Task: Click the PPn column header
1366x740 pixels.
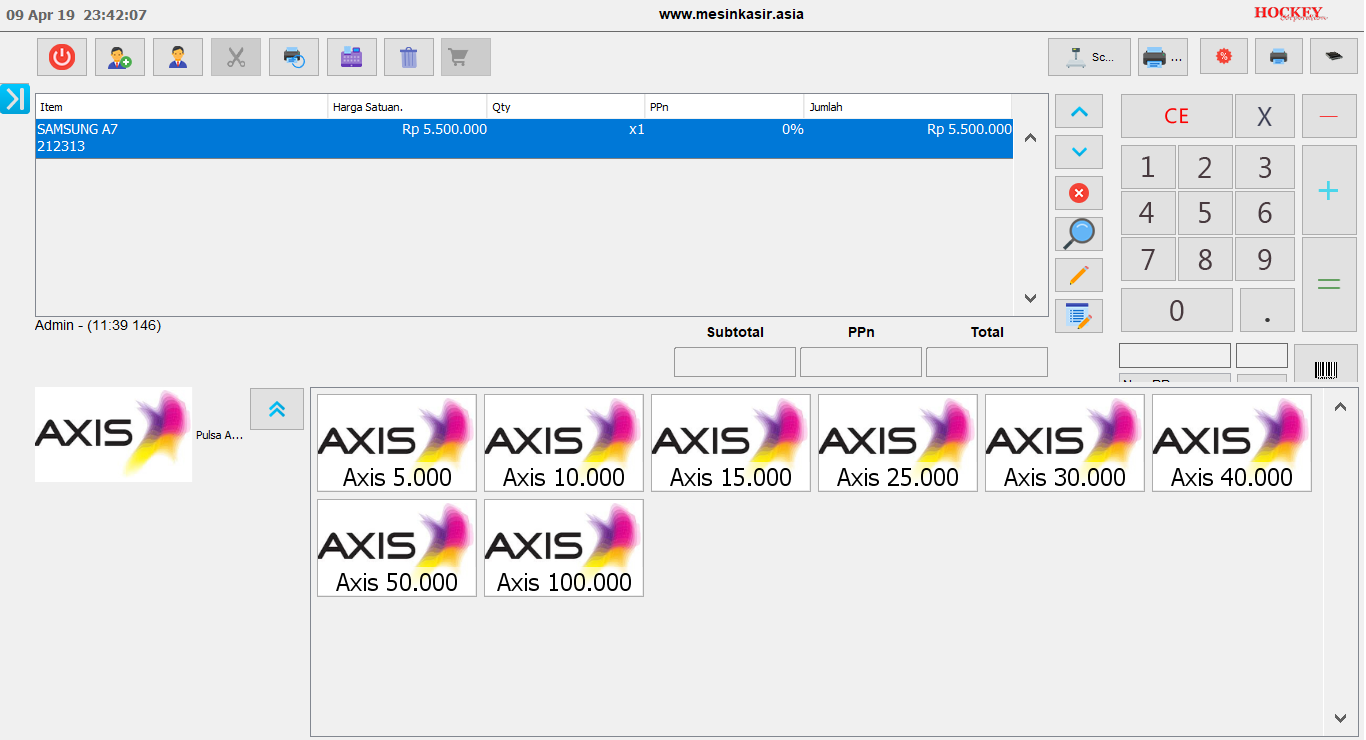Action: click(x=725, y=107)
